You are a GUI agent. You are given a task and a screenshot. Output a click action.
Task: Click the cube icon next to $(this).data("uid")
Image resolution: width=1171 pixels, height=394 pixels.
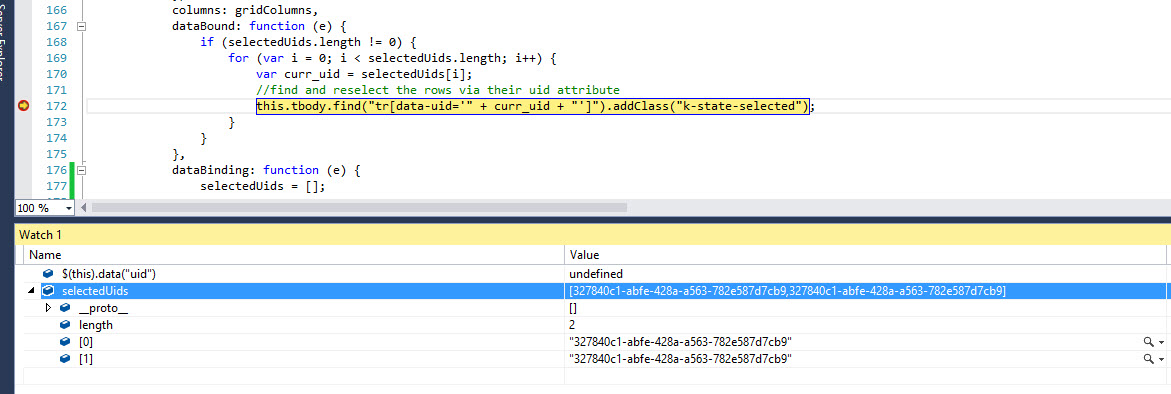[49, 274]
